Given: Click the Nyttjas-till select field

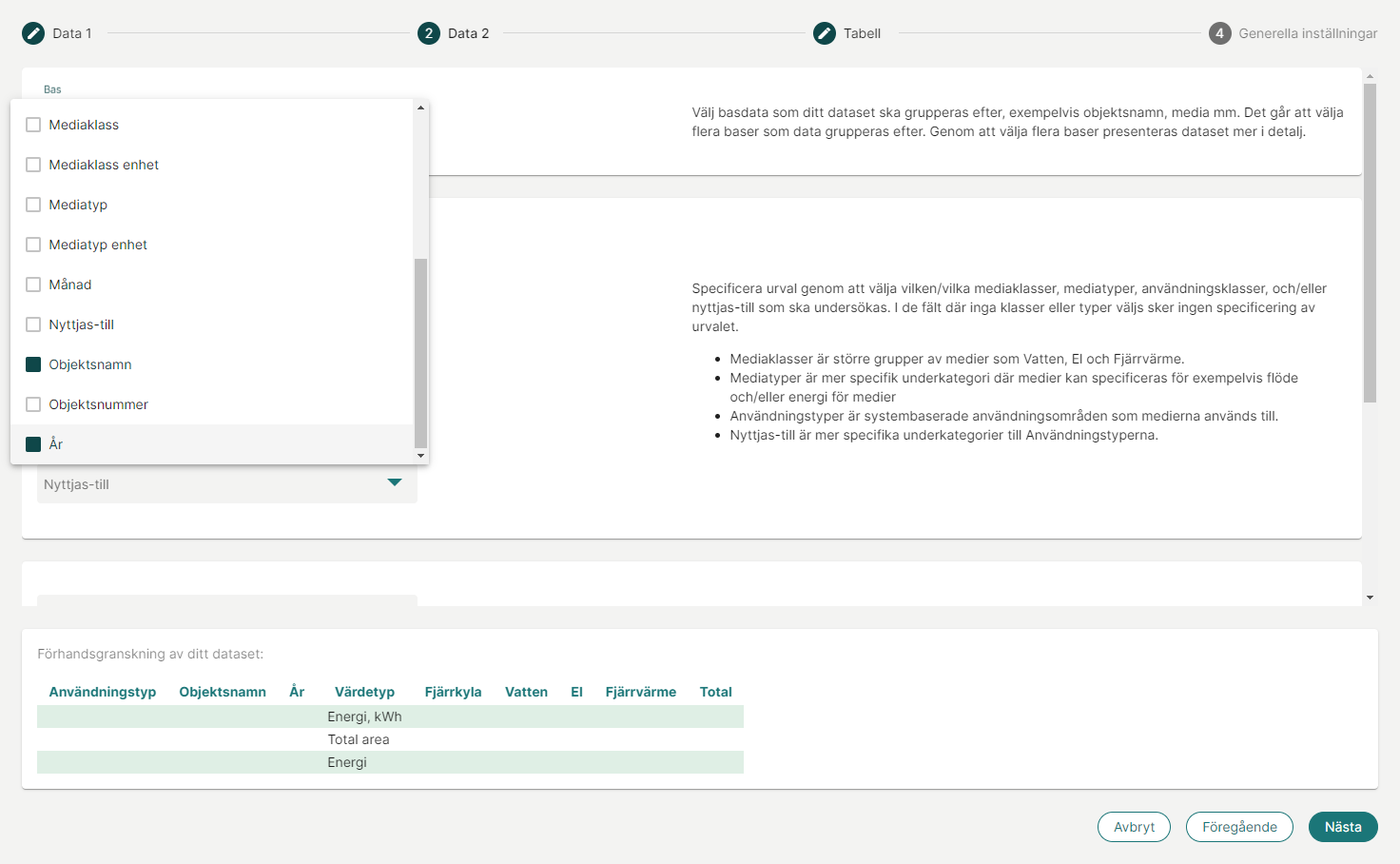Looking at the screenshot, I should 227,484.
